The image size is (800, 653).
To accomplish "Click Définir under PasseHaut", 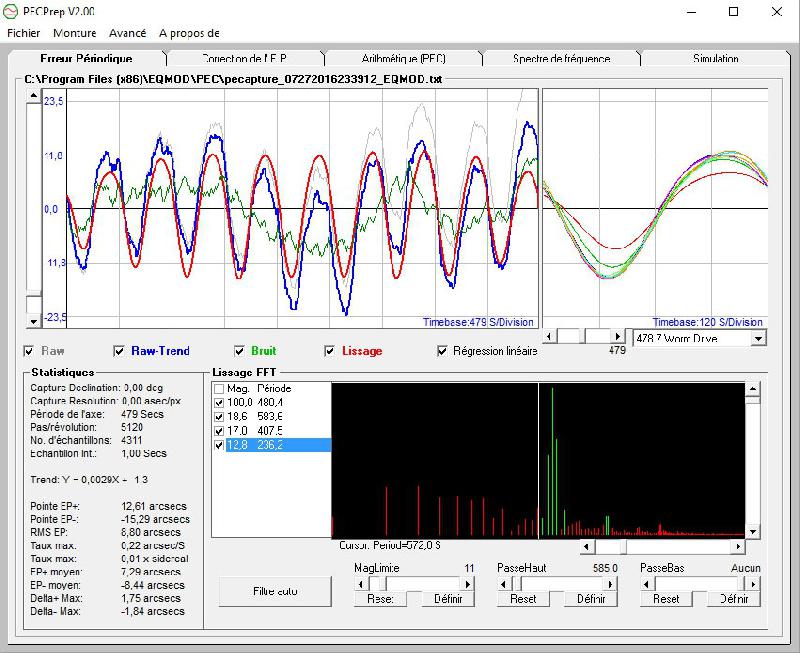I will 591,599.
